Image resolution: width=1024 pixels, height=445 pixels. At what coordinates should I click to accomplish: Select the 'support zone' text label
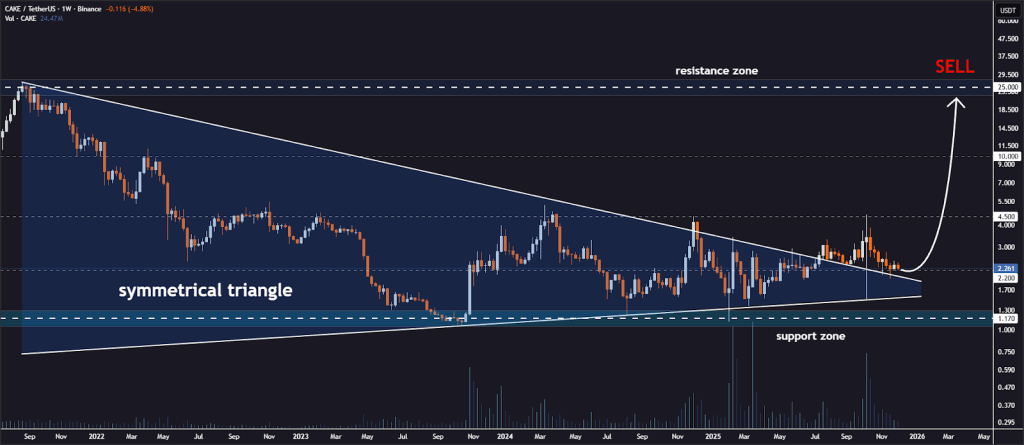[810, 337]
